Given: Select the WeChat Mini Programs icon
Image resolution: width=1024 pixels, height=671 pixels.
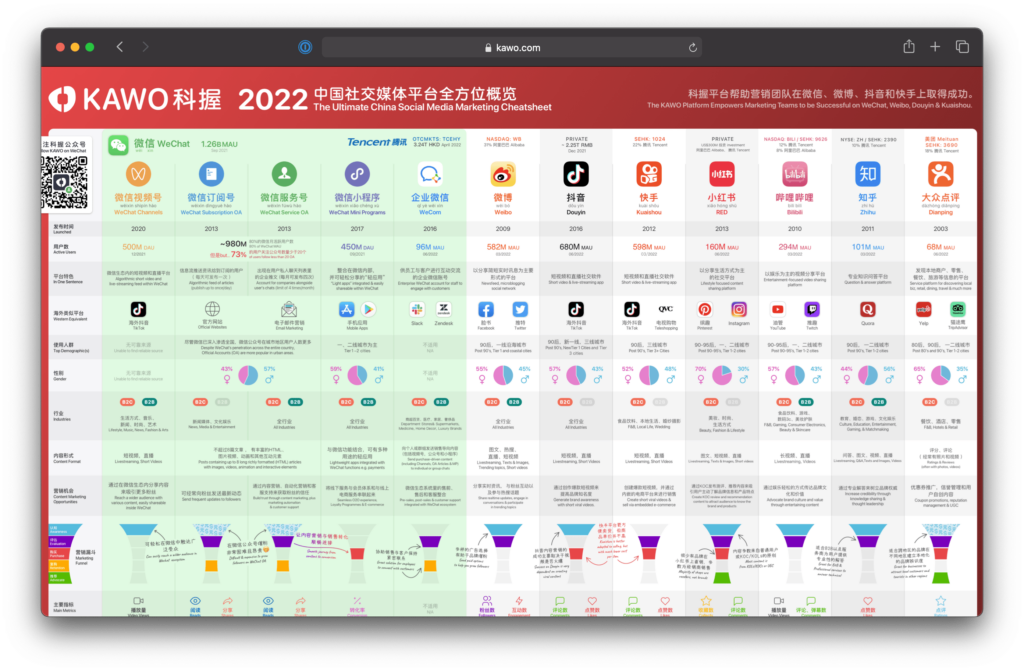Looking at the screenshot, I should coord(357,174).
